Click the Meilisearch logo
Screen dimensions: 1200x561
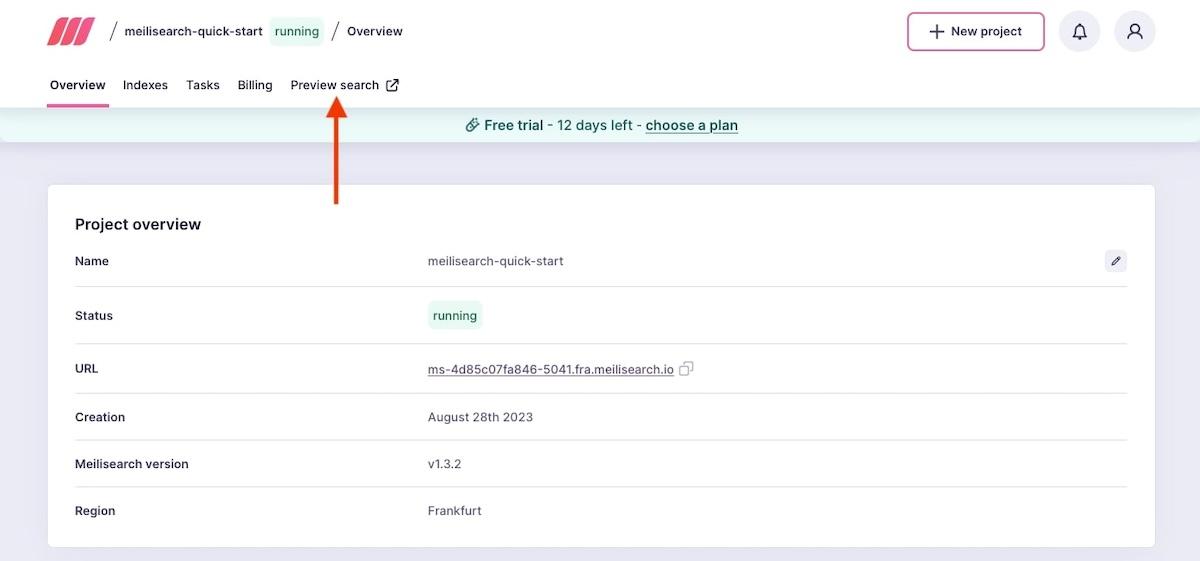pos(70,31)
